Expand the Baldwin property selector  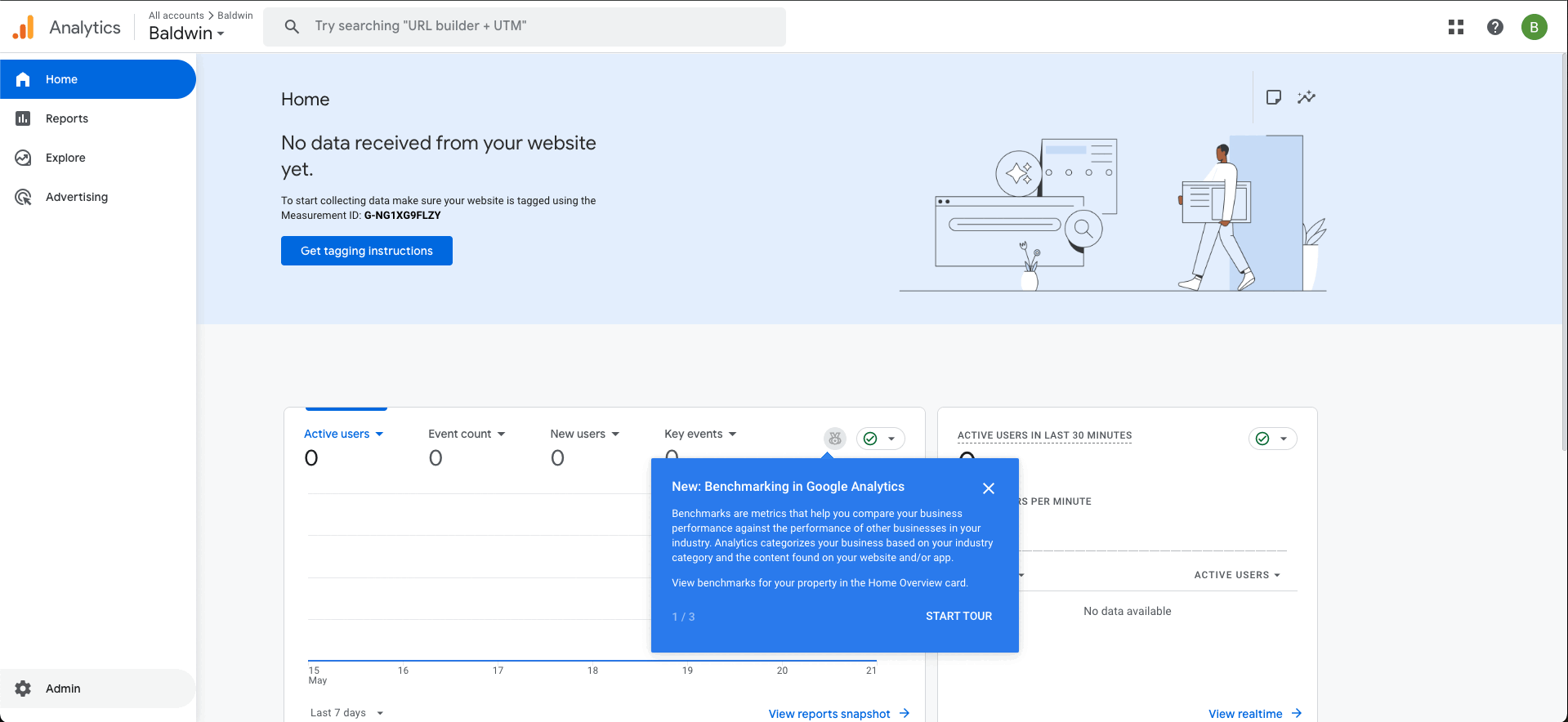pos(186,33)
